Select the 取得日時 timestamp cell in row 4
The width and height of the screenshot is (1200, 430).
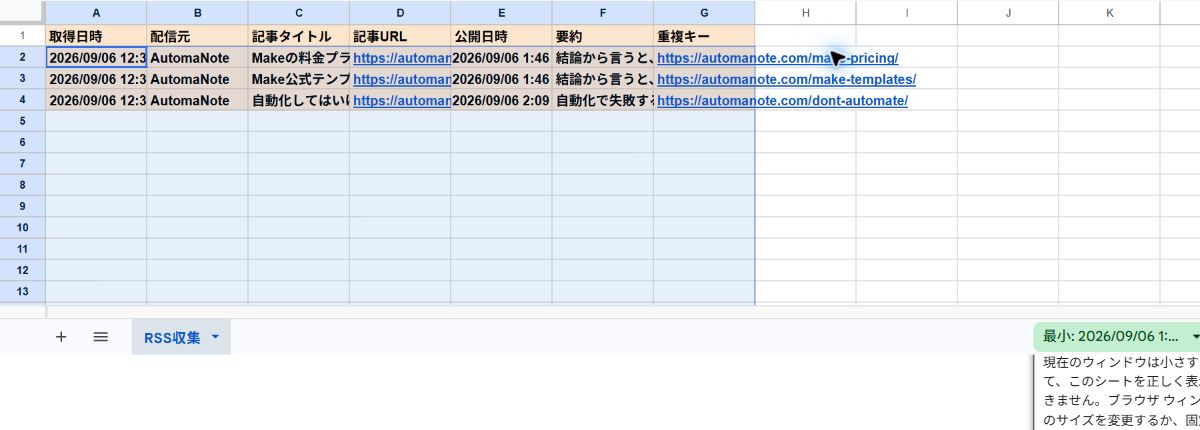tap(96, 100)
